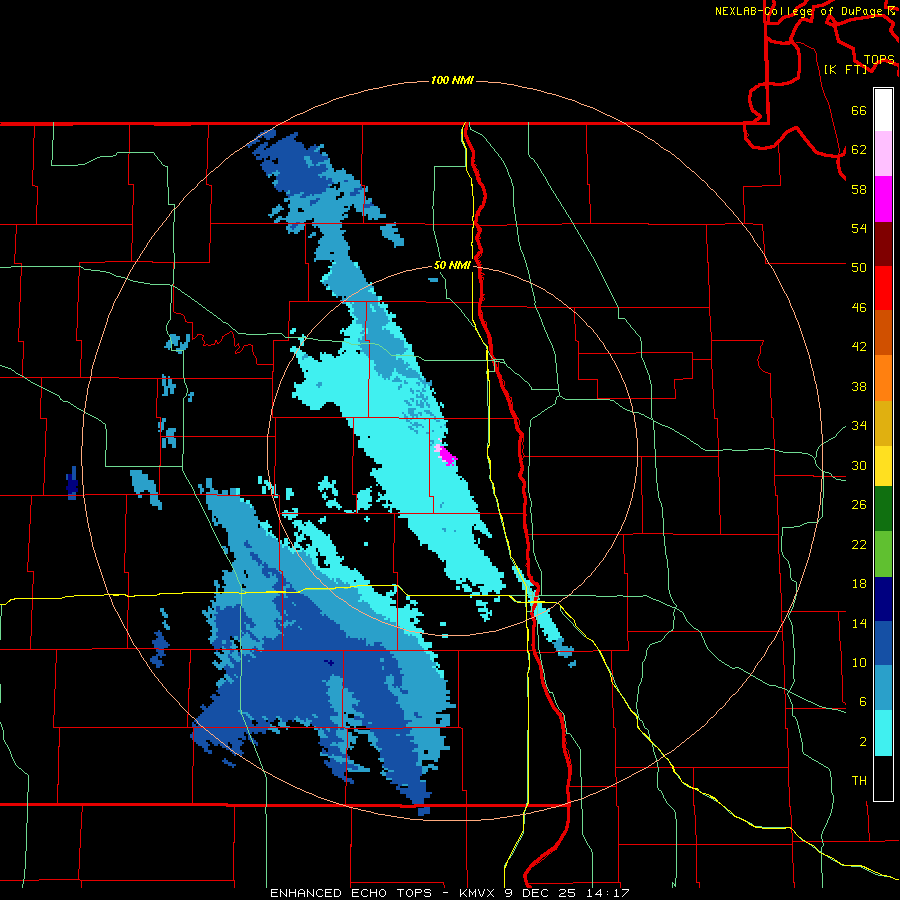Click the '14' legend value
This screenshot has width=900, height=900.
pyautogui.click(x=859, y=624)
